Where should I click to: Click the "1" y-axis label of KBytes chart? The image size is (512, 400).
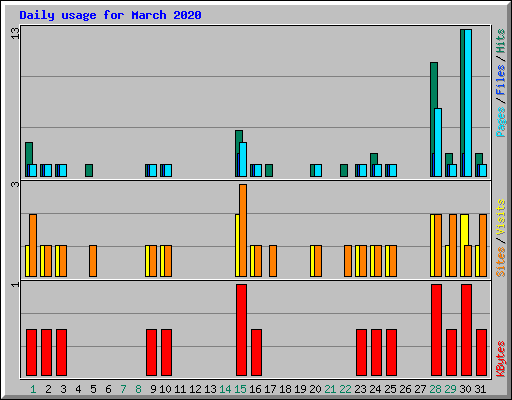[15, 284]
